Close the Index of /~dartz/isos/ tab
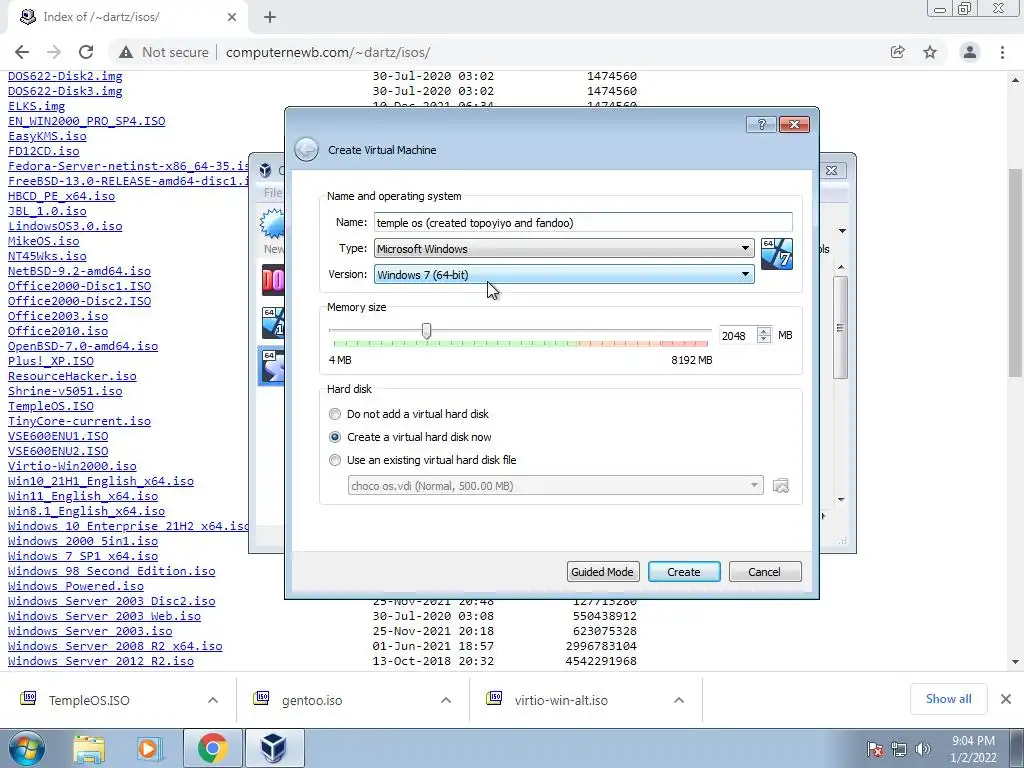The width and height of the screenshot is (1024, 768). [232, 17]
